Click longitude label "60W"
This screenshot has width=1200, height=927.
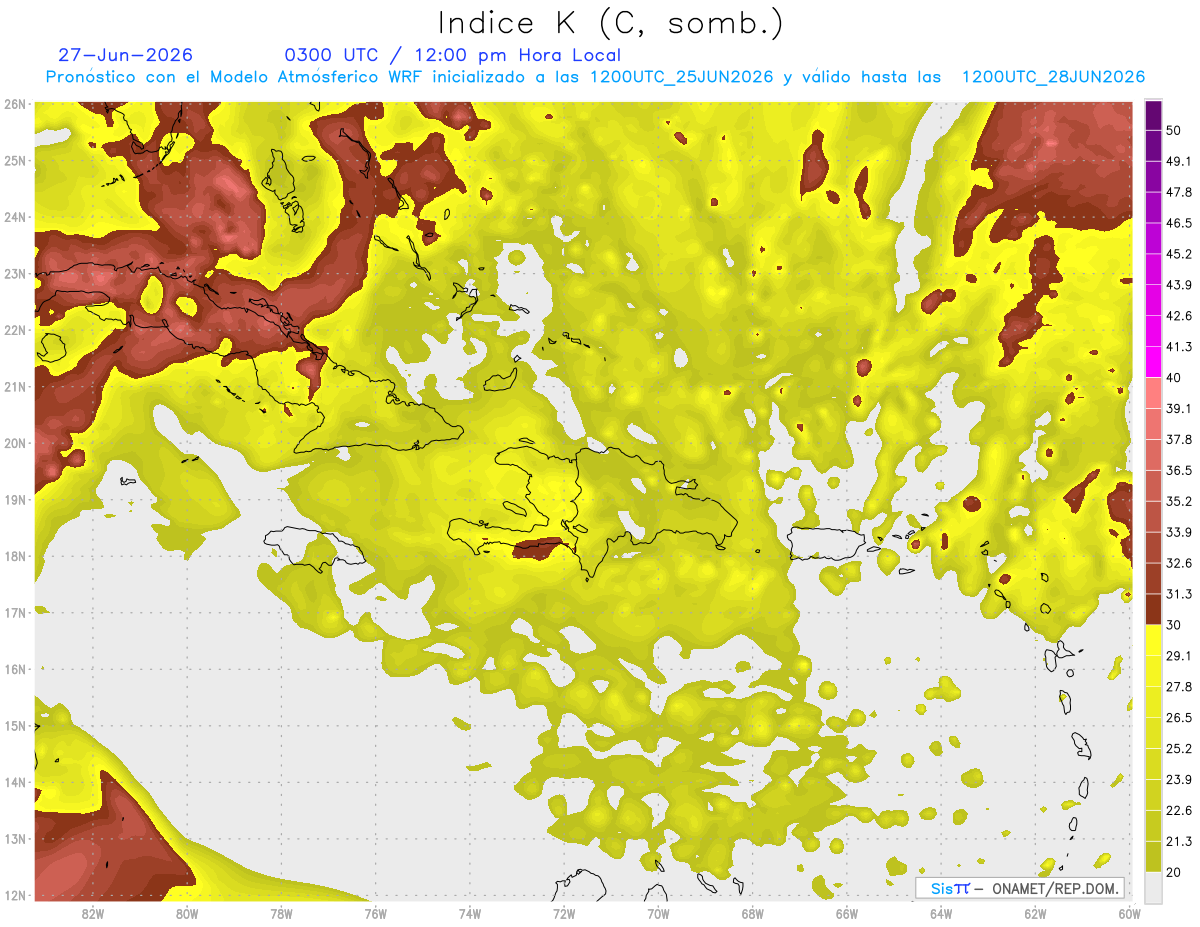coord(1129,913)
